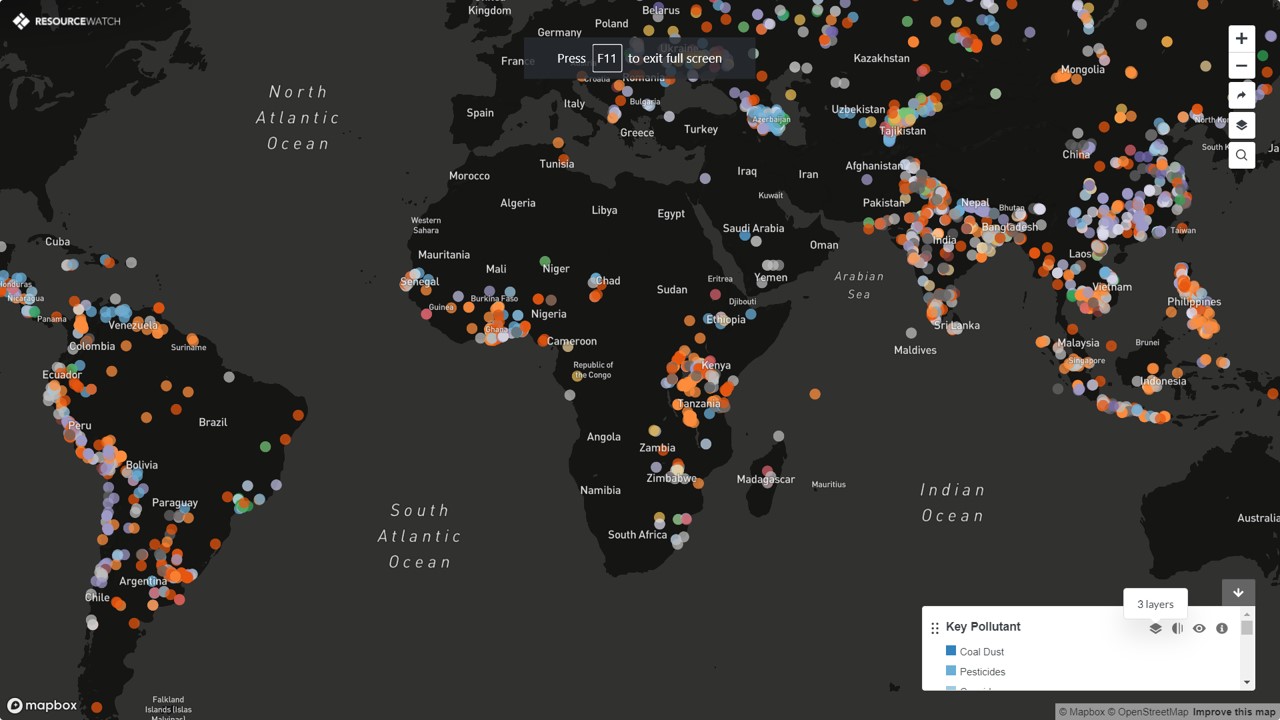The width and height of the screenshot is (1280, 720).
Task: Click the Argentina map label
Action: [143, 581]
